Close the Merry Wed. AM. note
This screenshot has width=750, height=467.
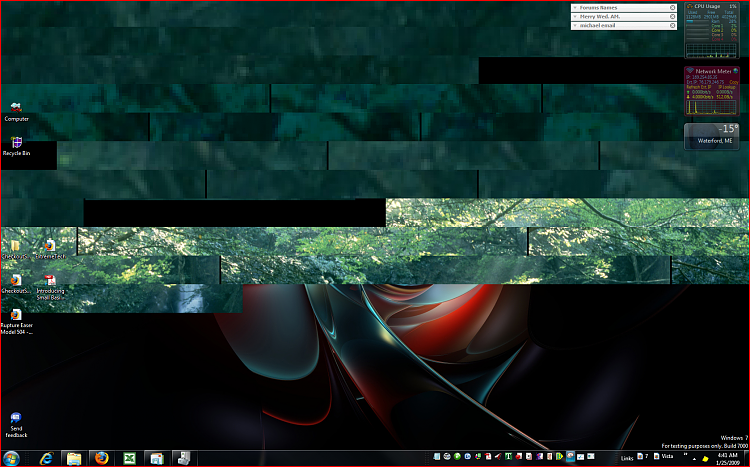point(673,16)
